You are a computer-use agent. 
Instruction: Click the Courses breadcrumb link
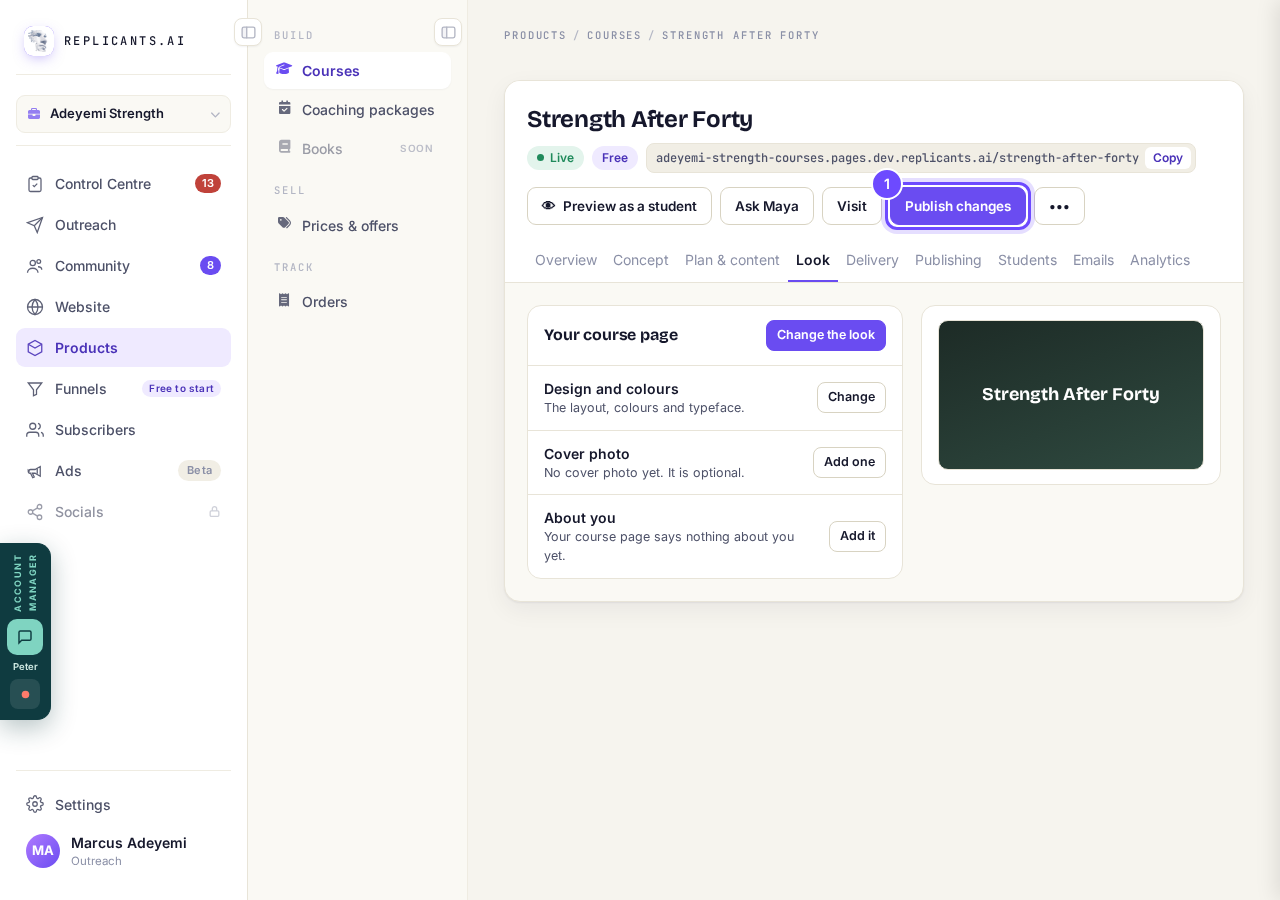[614, 35]
